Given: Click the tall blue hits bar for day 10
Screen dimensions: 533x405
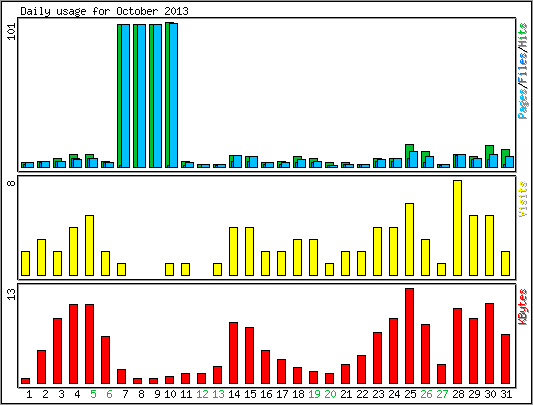Looking at the screenshot, I should point(173,95).
